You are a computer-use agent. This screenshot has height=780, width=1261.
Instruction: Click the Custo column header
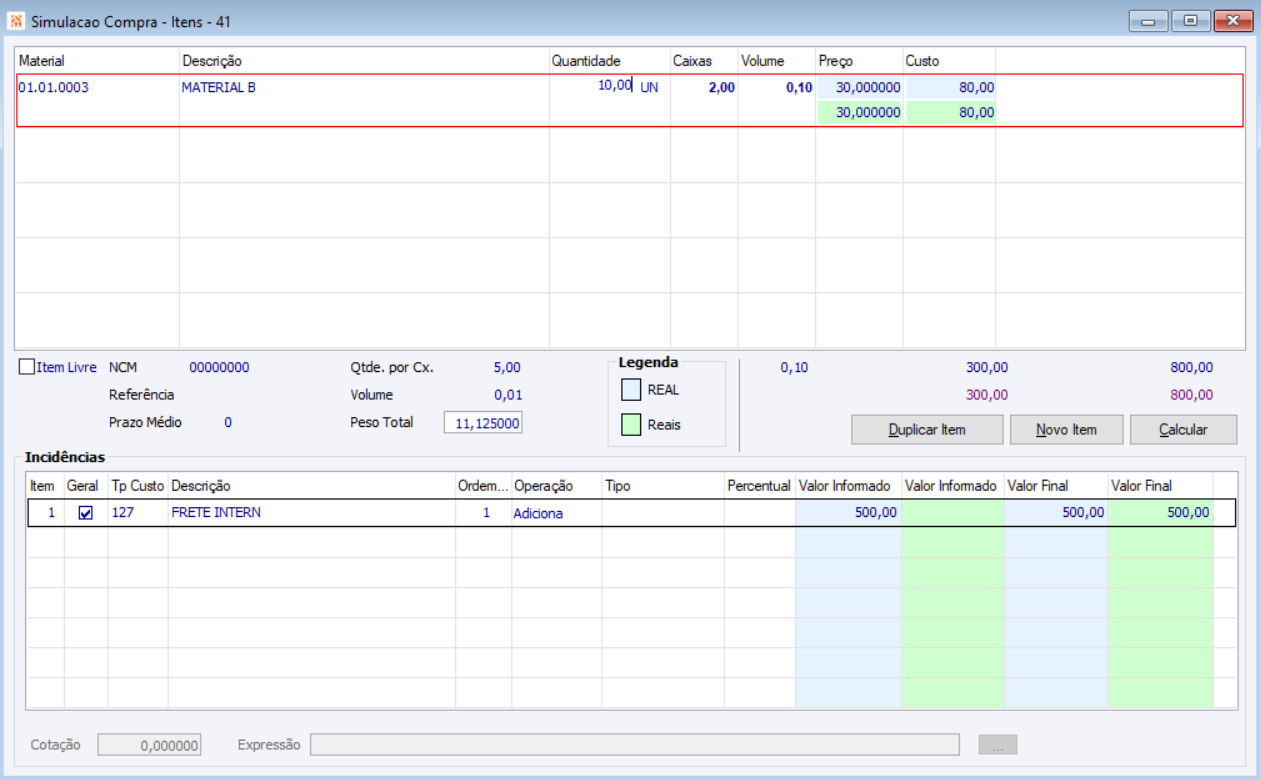(950, 61)
